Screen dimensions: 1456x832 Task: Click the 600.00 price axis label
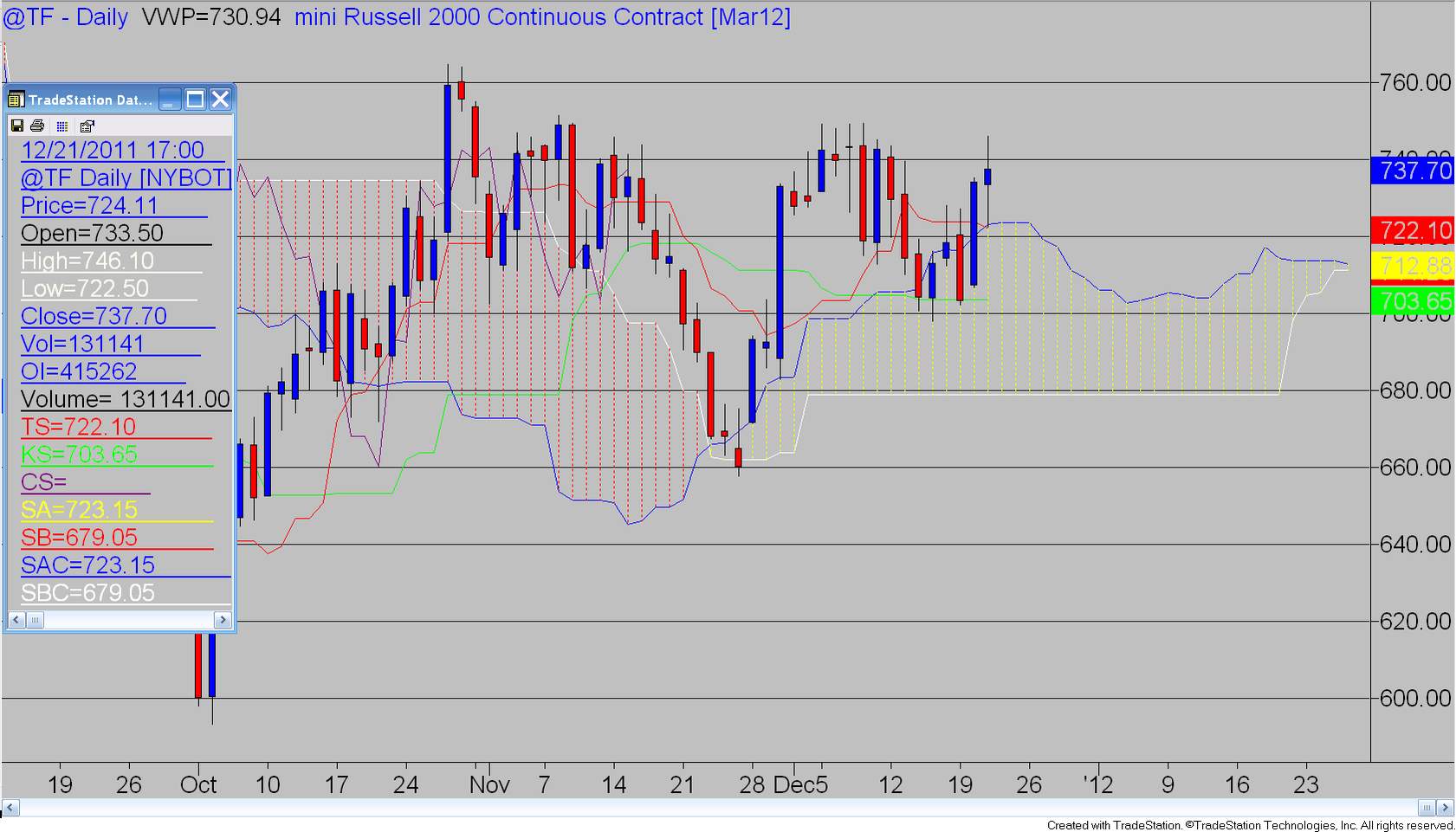[1415, 699]
